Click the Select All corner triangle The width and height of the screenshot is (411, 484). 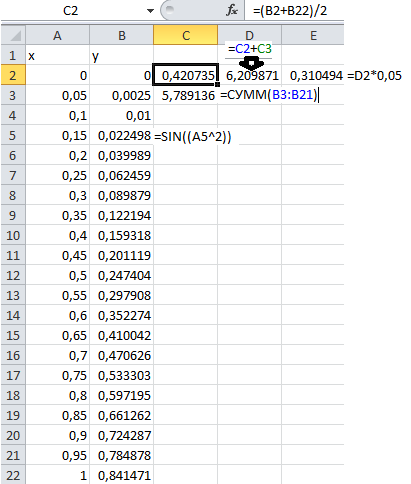13,35
